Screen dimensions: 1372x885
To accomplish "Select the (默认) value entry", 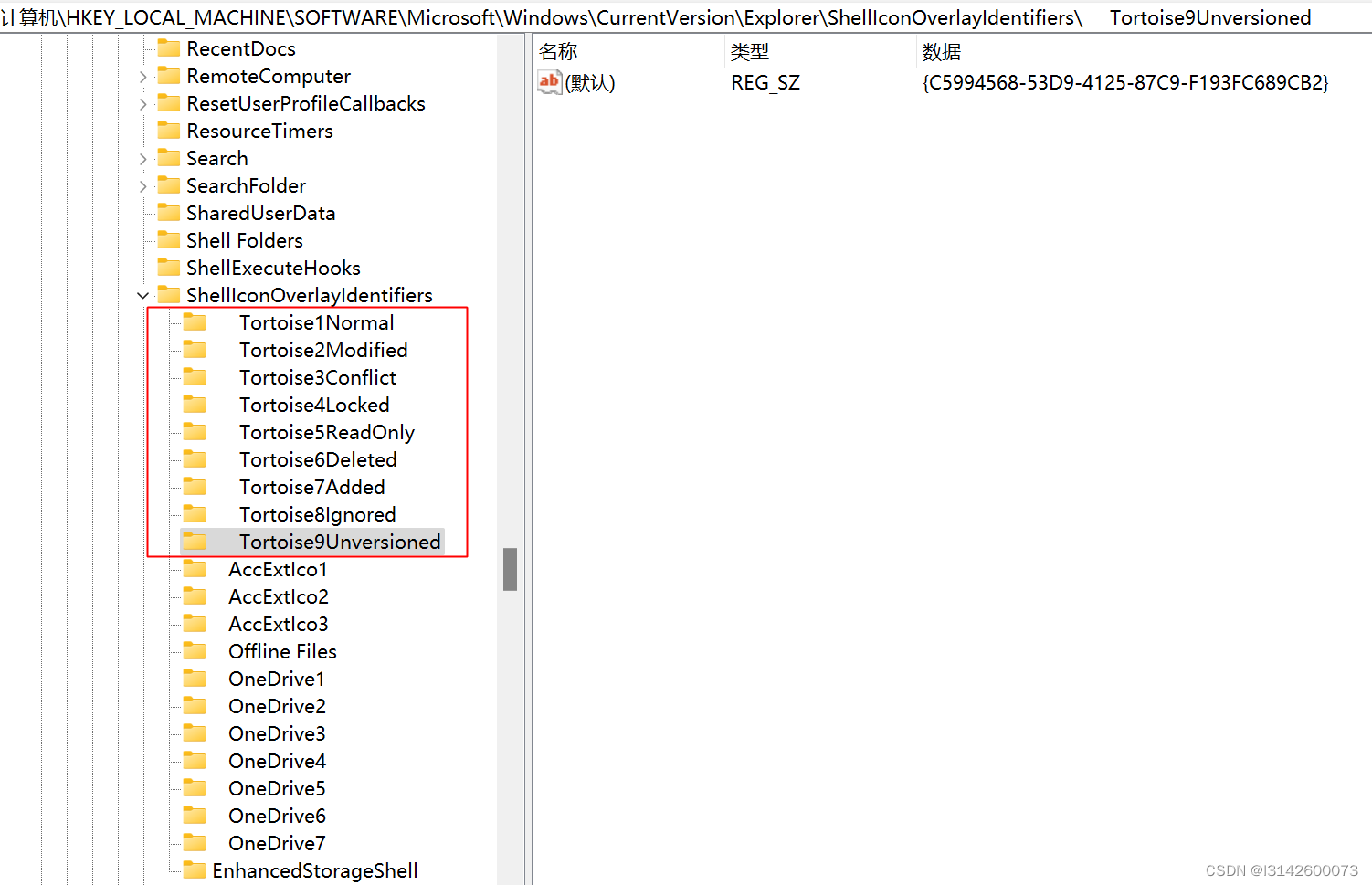I will pos(590,83).
